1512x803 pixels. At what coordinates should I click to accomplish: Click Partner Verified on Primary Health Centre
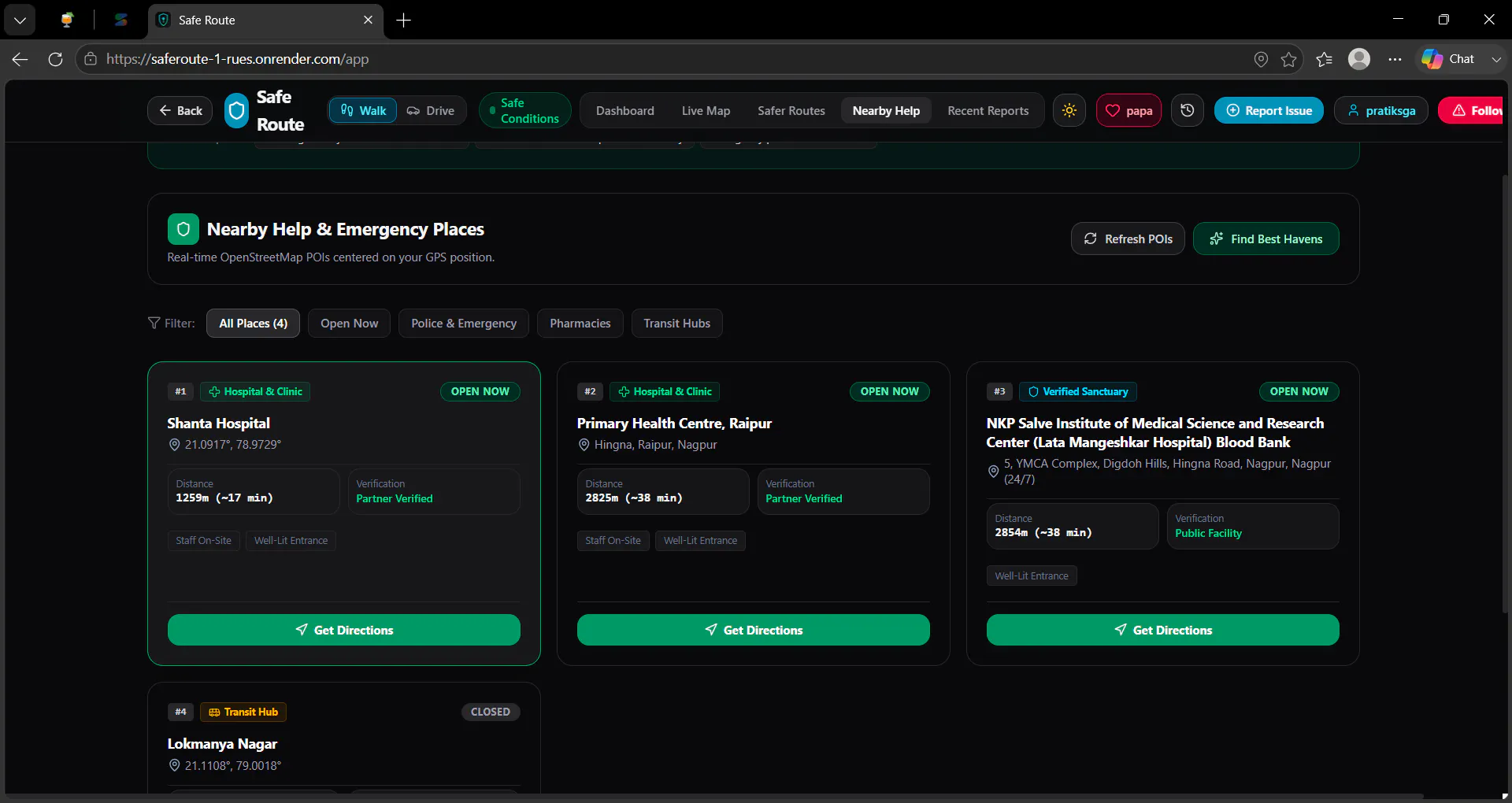coord(804,498)
